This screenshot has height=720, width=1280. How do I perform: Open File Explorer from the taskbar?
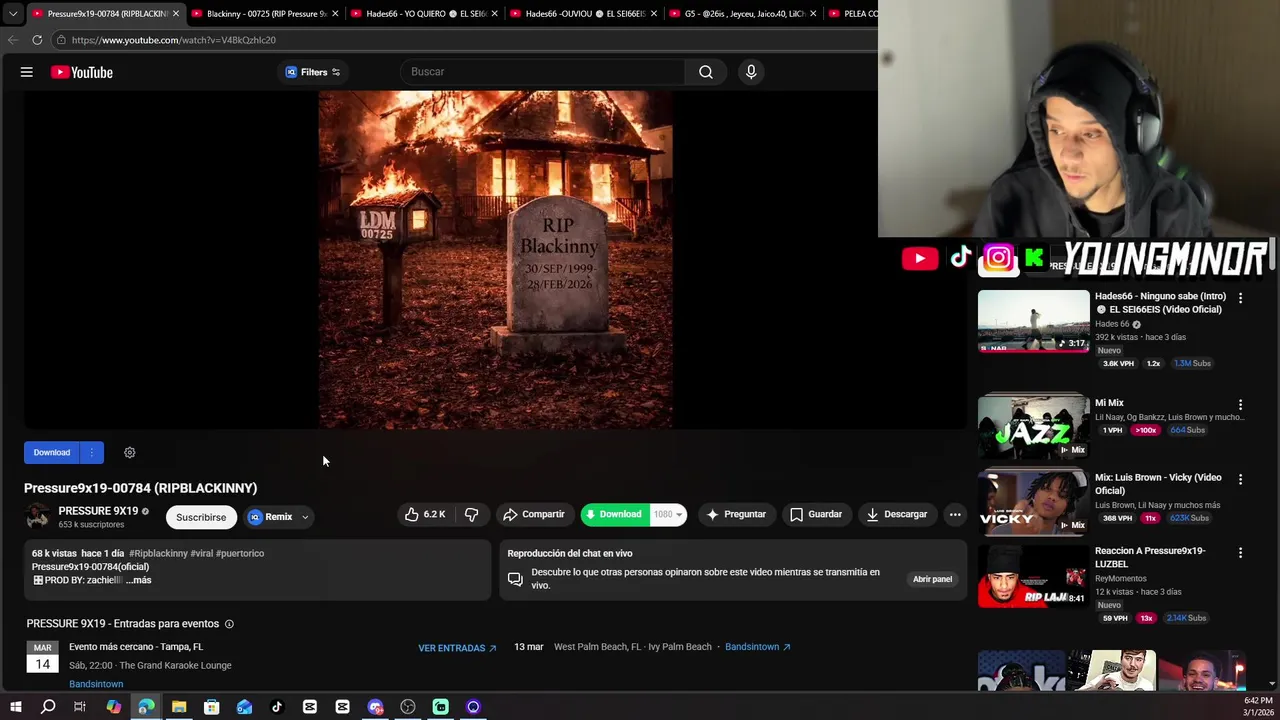point(179,707)
